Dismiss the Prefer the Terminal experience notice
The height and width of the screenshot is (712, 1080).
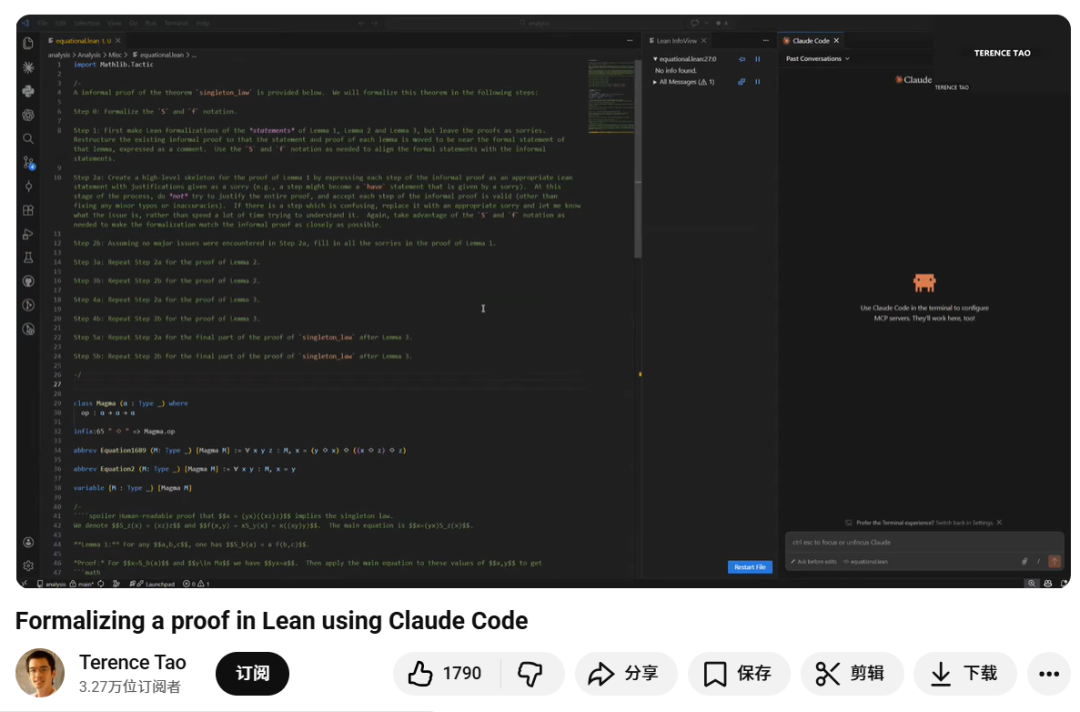point(999,523)
